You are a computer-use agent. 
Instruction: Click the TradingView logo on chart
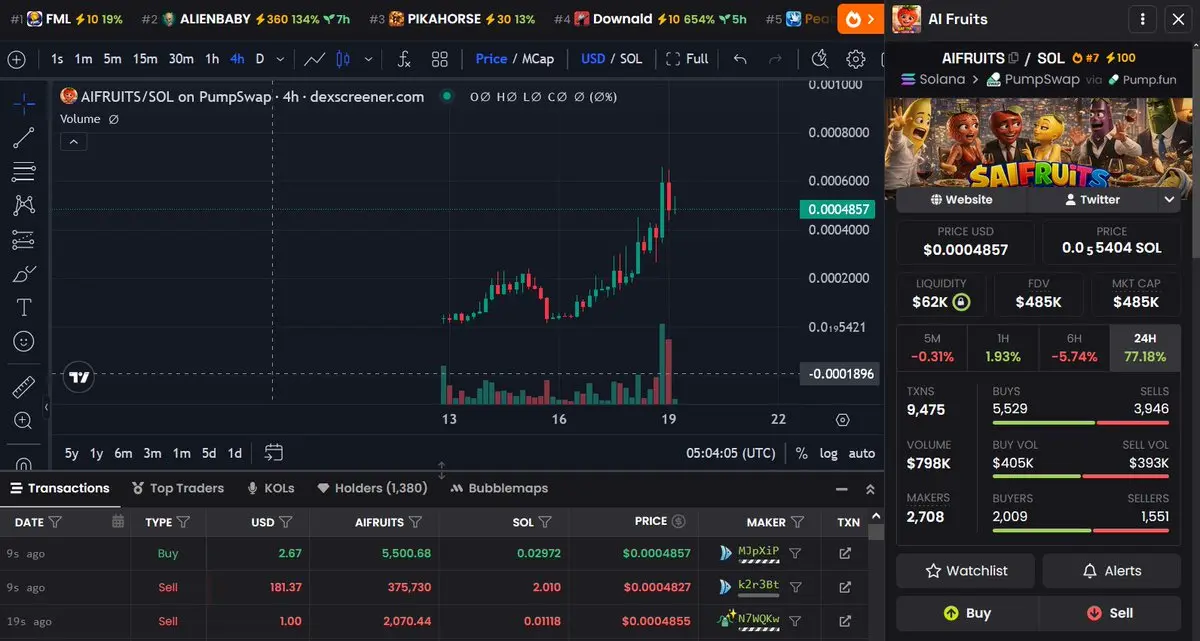pyautogui.click(x=80, y=377)
